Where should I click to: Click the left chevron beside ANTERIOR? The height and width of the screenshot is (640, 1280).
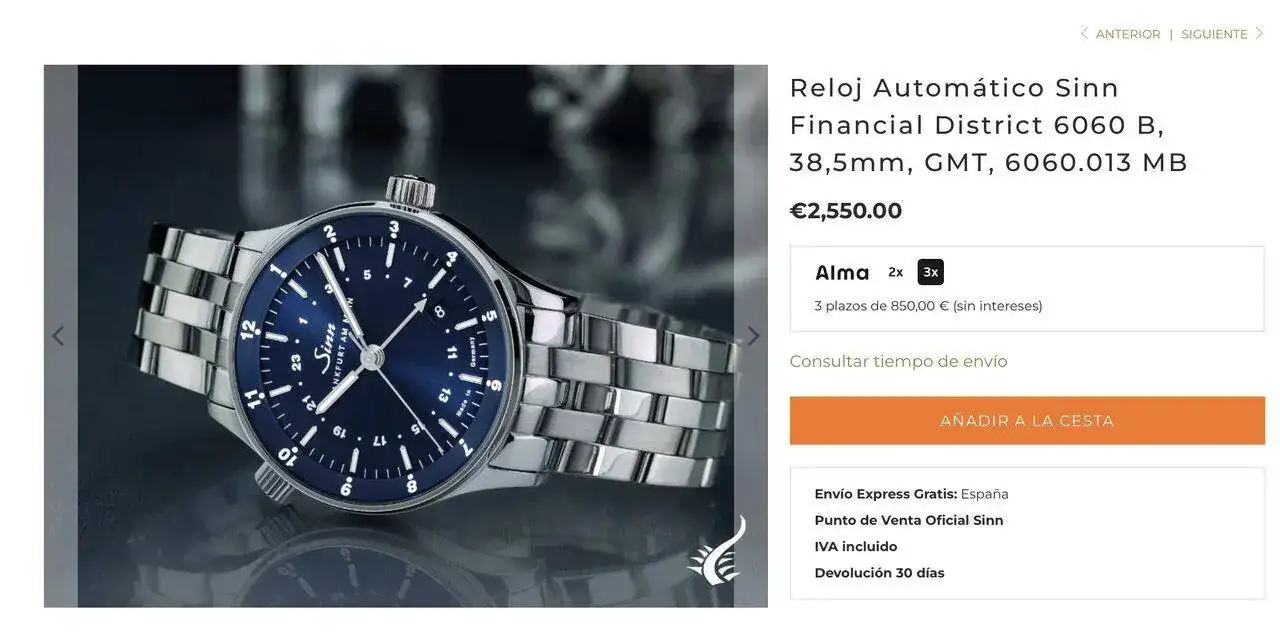tap(1084, 33)
